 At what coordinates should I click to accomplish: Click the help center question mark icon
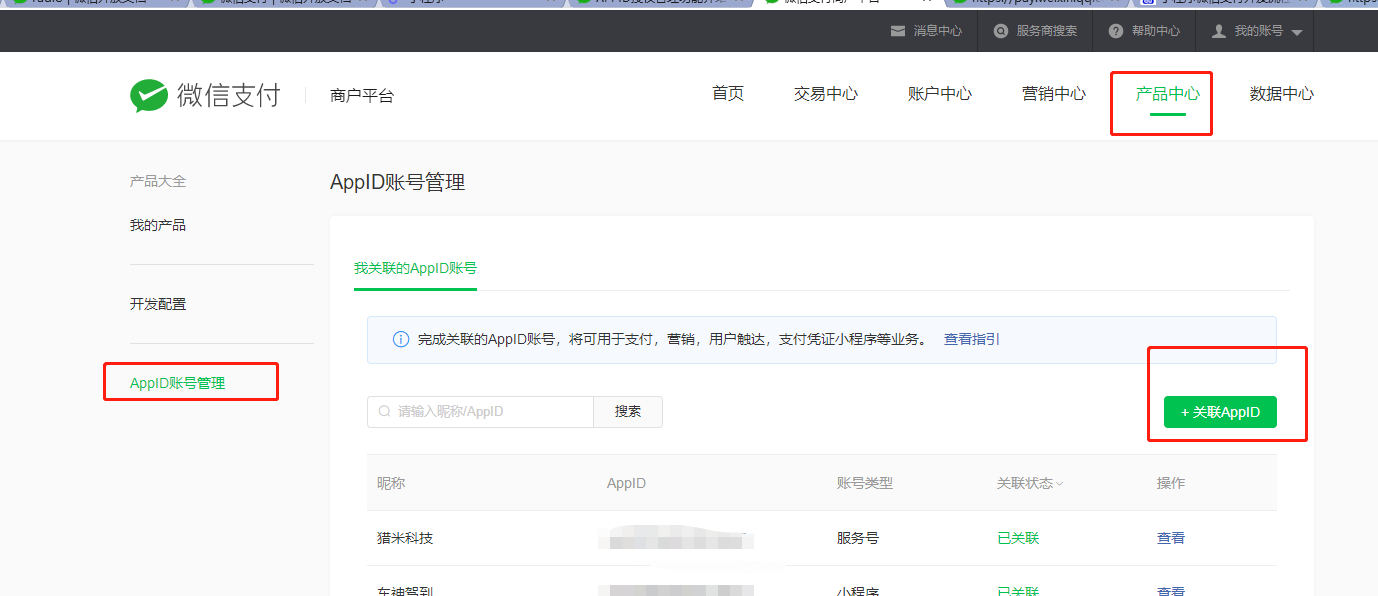coord(1116,31)
